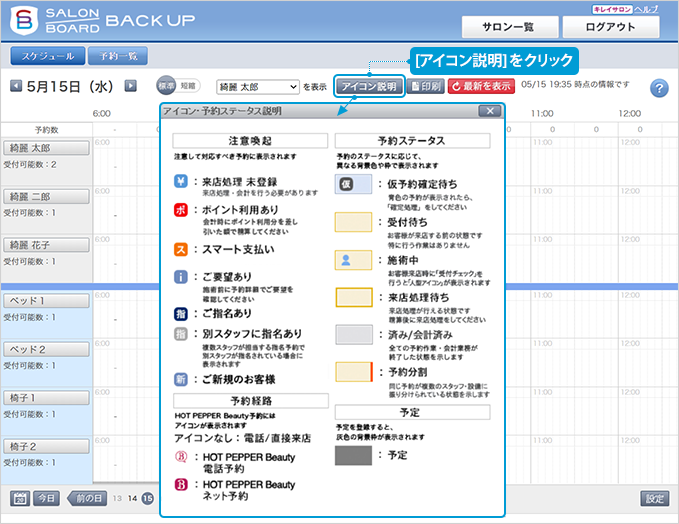Click the 11:00 time column header
The height and width of the screenshot is (524, 679).
(x=542, y=113)
